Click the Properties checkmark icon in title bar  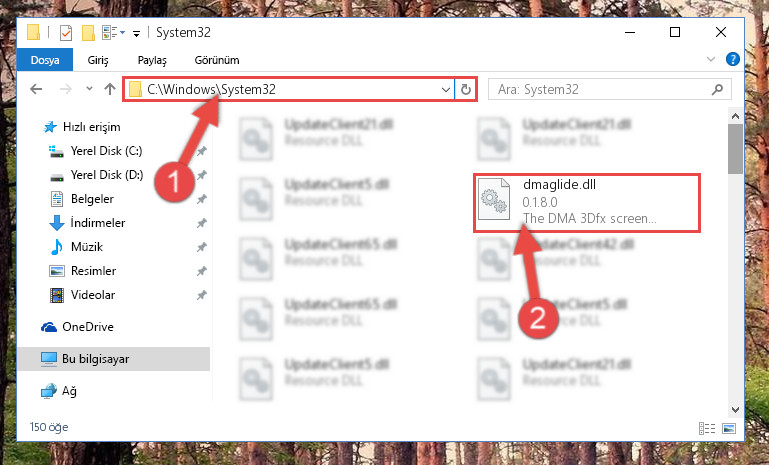click(x=65, y=33)
